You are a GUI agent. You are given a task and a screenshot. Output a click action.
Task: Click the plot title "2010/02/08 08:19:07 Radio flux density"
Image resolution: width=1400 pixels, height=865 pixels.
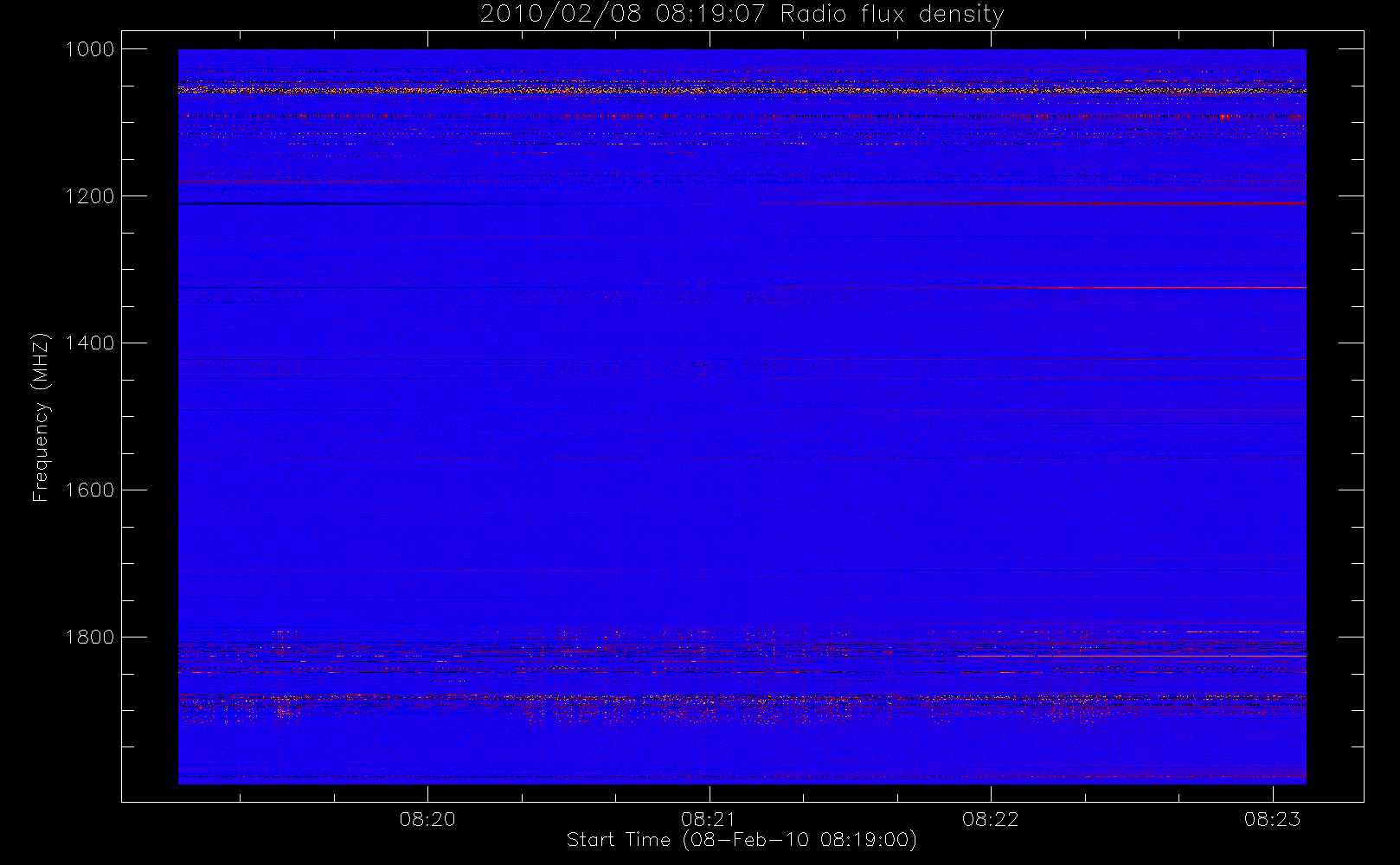tap(742, 14)
